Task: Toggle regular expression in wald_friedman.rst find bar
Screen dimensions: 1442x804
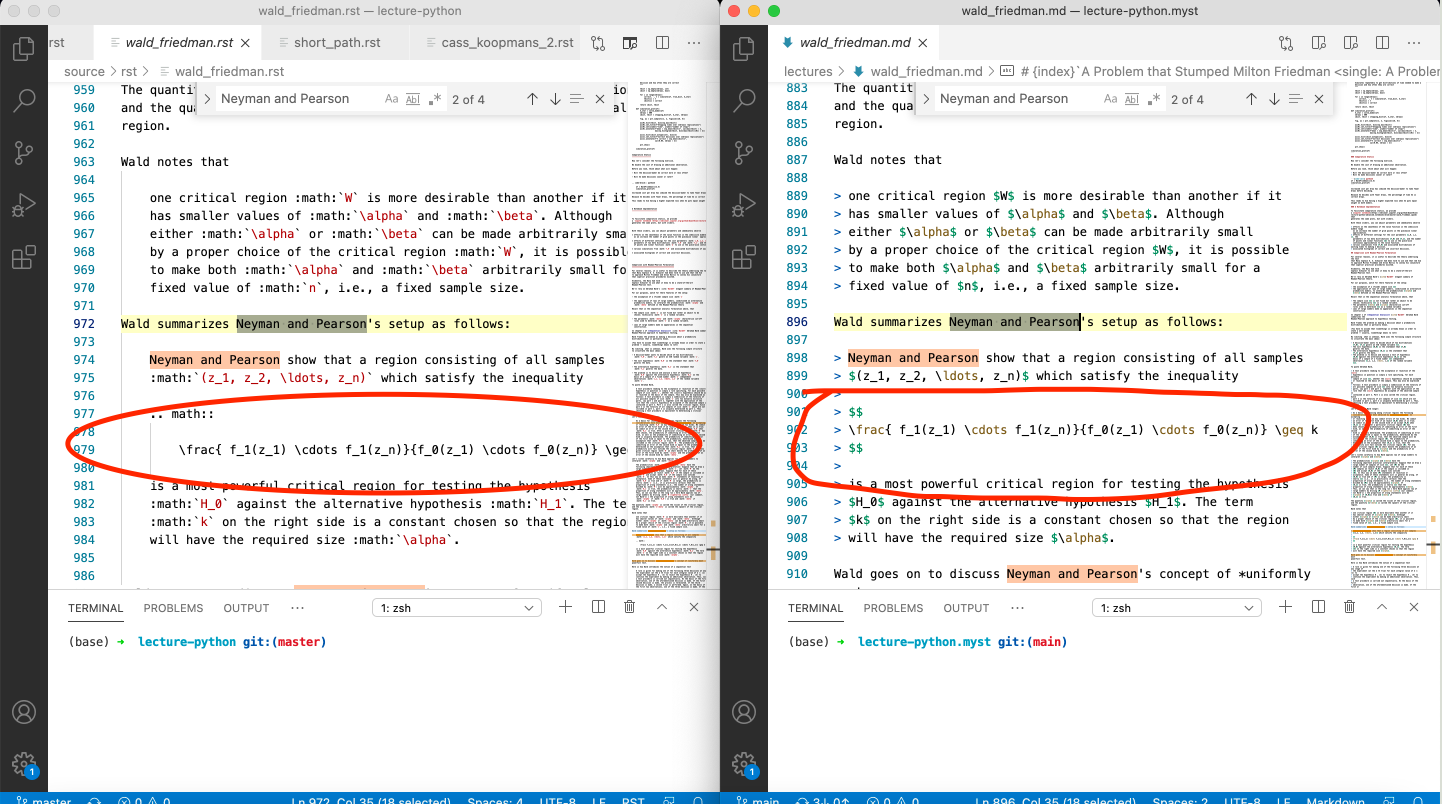Action: pyautogui.click(x=435, y=99)
